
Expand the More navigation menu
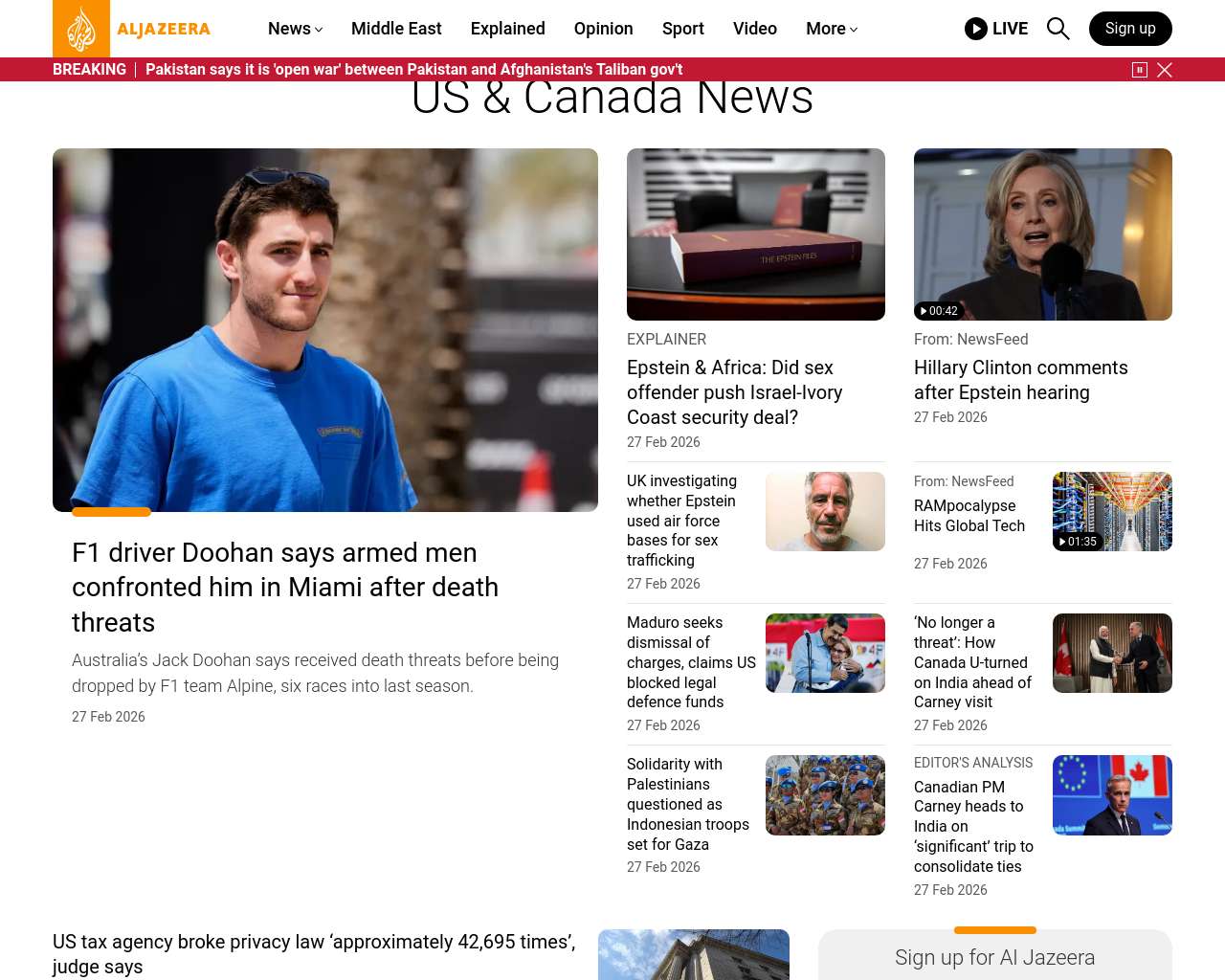831,29
